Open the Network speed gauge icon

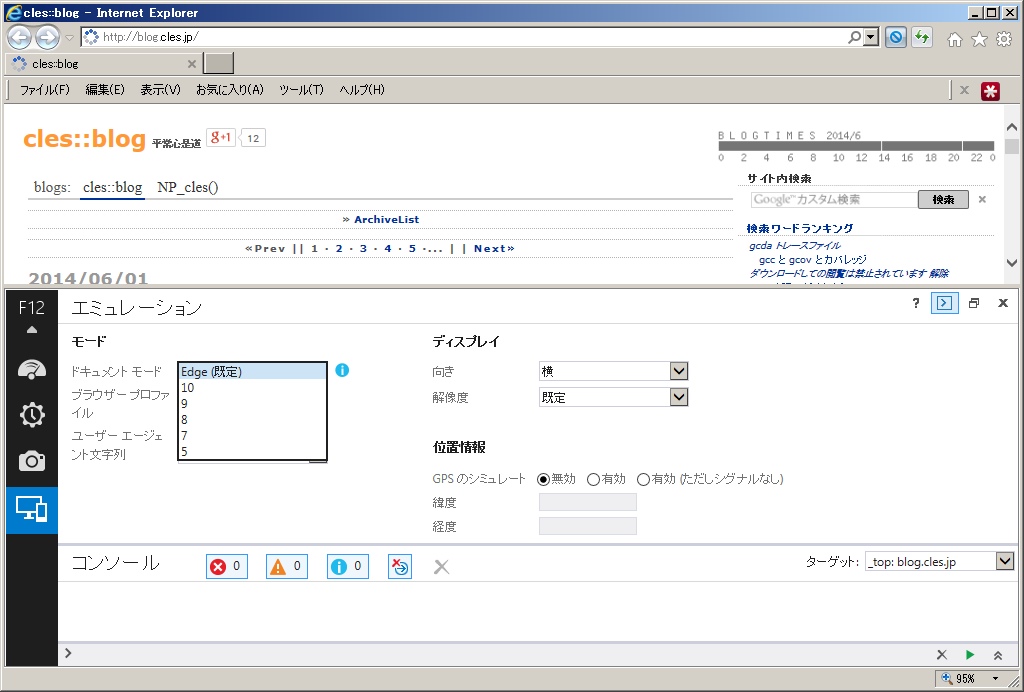coord(31,368)
